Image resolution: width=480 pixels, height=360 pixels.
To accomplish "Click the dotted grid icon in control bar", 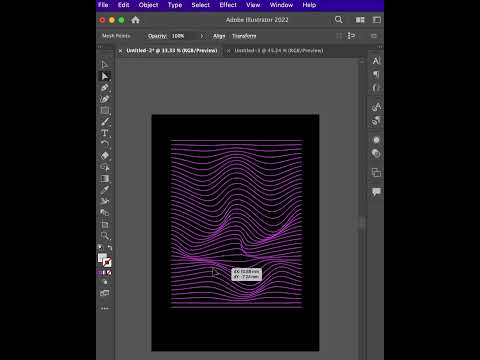I will [x=339, y=36].
